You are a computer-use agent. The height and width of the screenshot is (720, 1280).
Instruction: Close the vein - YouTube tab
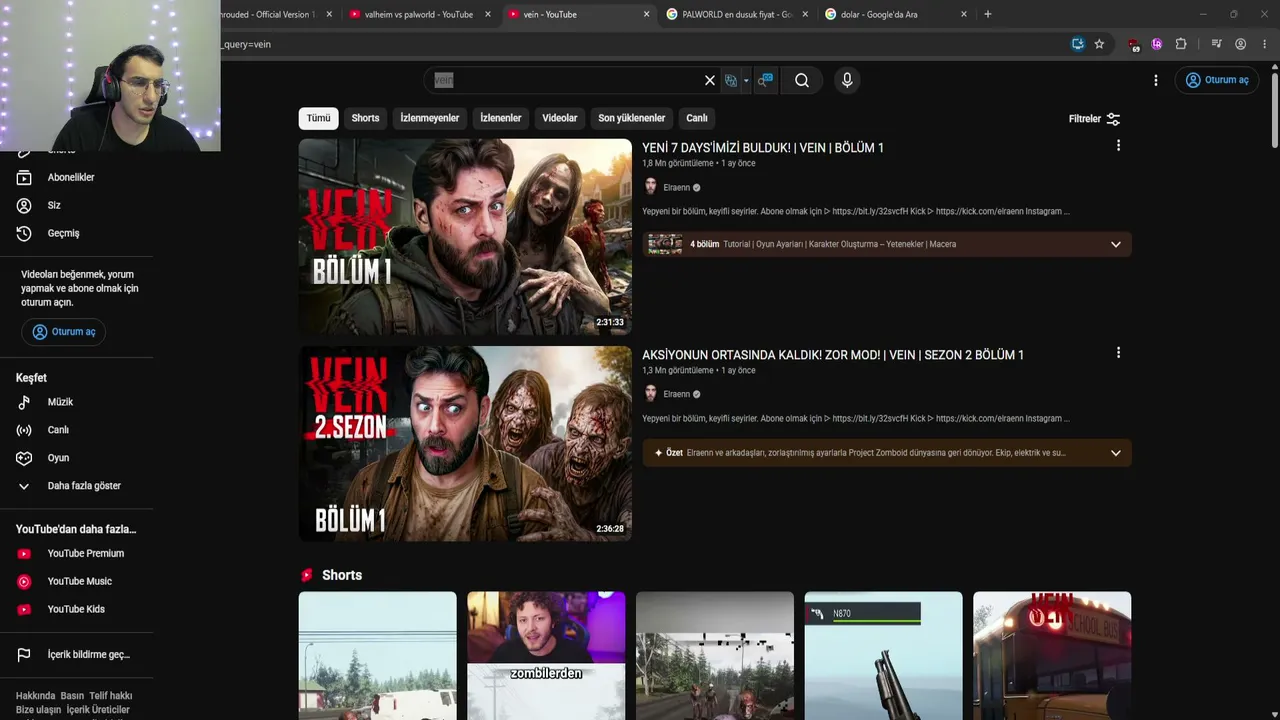tap(646, 14)
